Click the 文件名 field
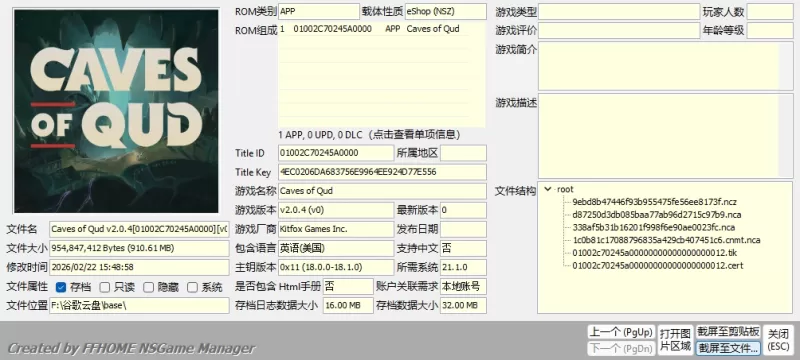Image resolution: width=800 pixels, height=360 pixels. [x=139, y=229]
